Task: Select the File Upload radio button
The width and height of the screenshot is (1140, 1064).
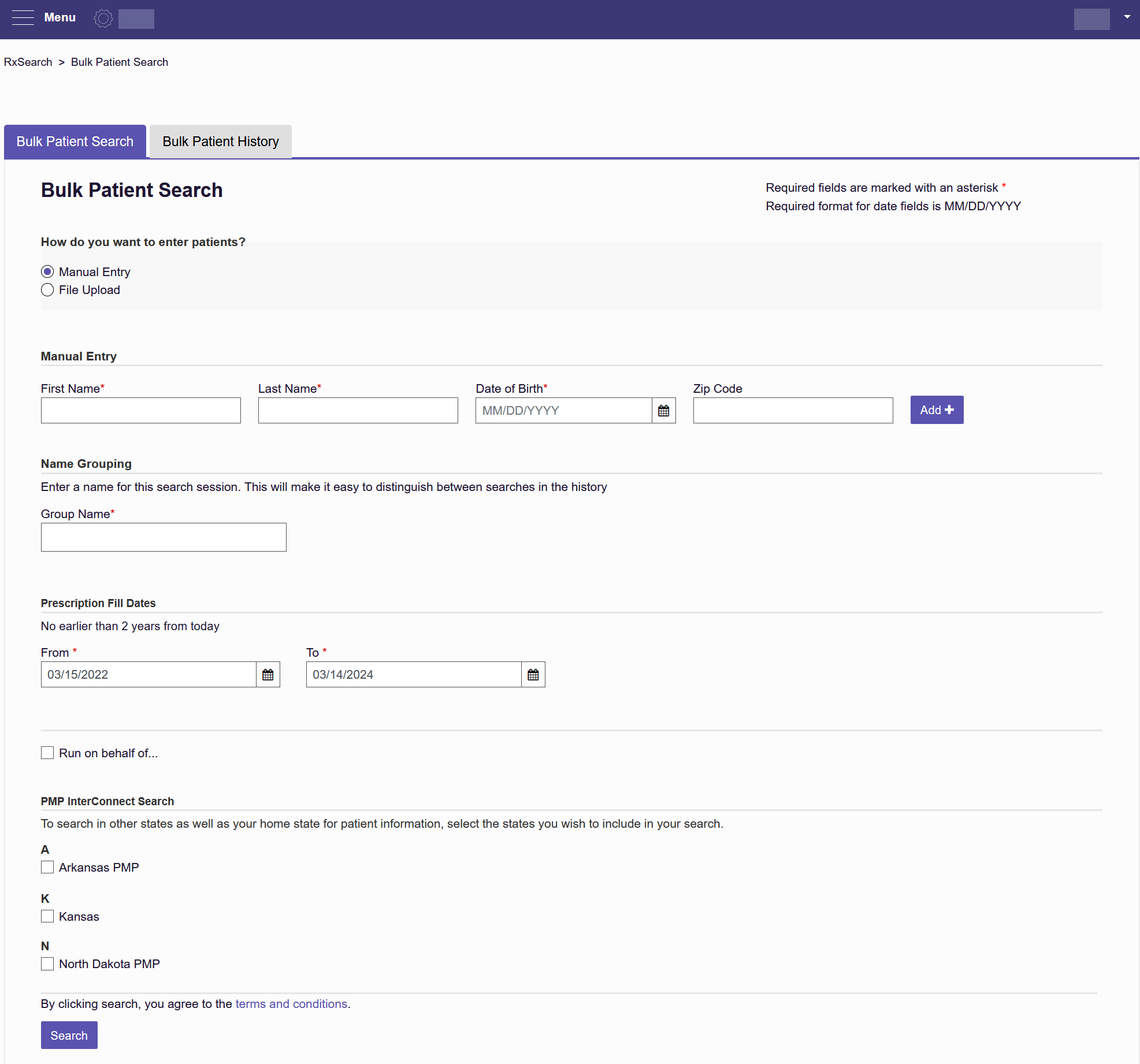Action: click(x=47, y=289)
